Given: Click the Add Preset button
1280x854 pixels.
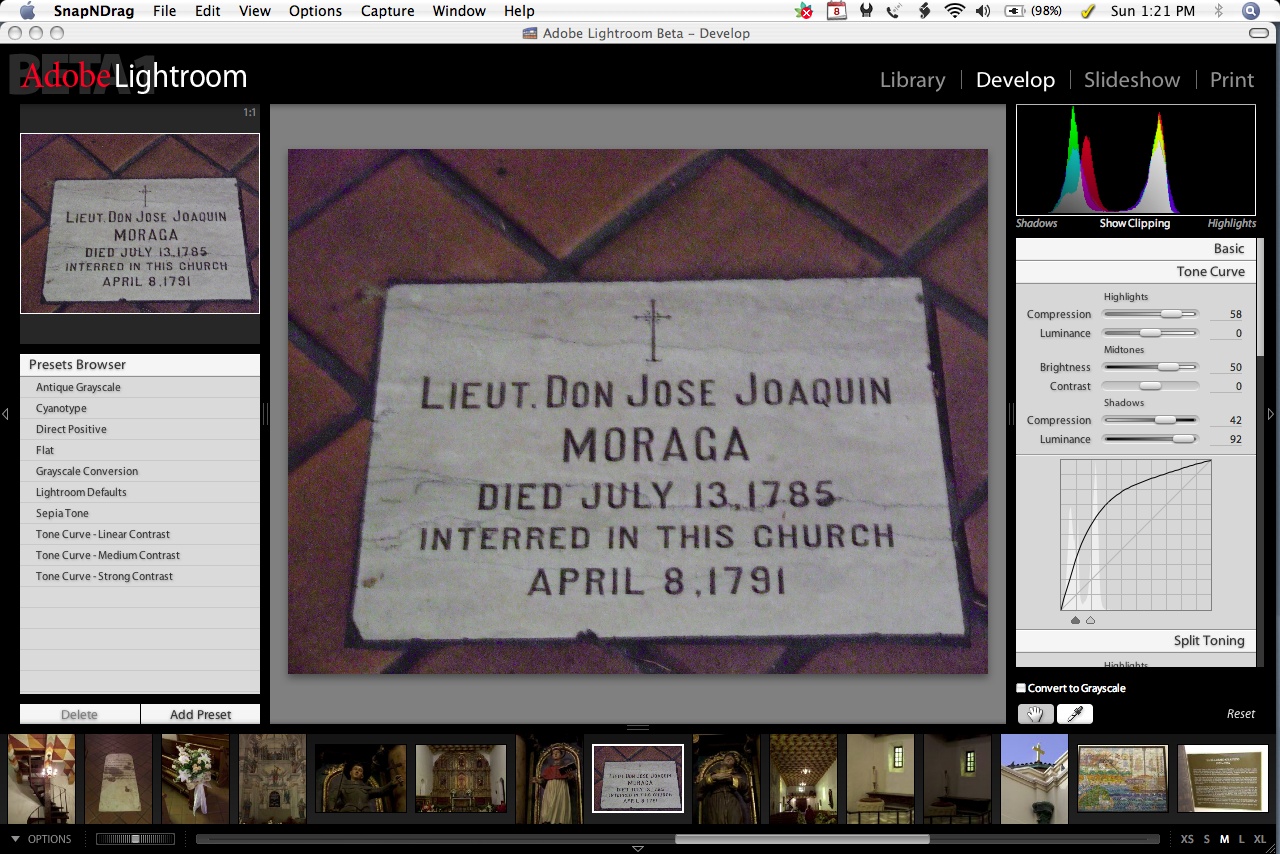Looking at the screenshot, I should 200,714.
